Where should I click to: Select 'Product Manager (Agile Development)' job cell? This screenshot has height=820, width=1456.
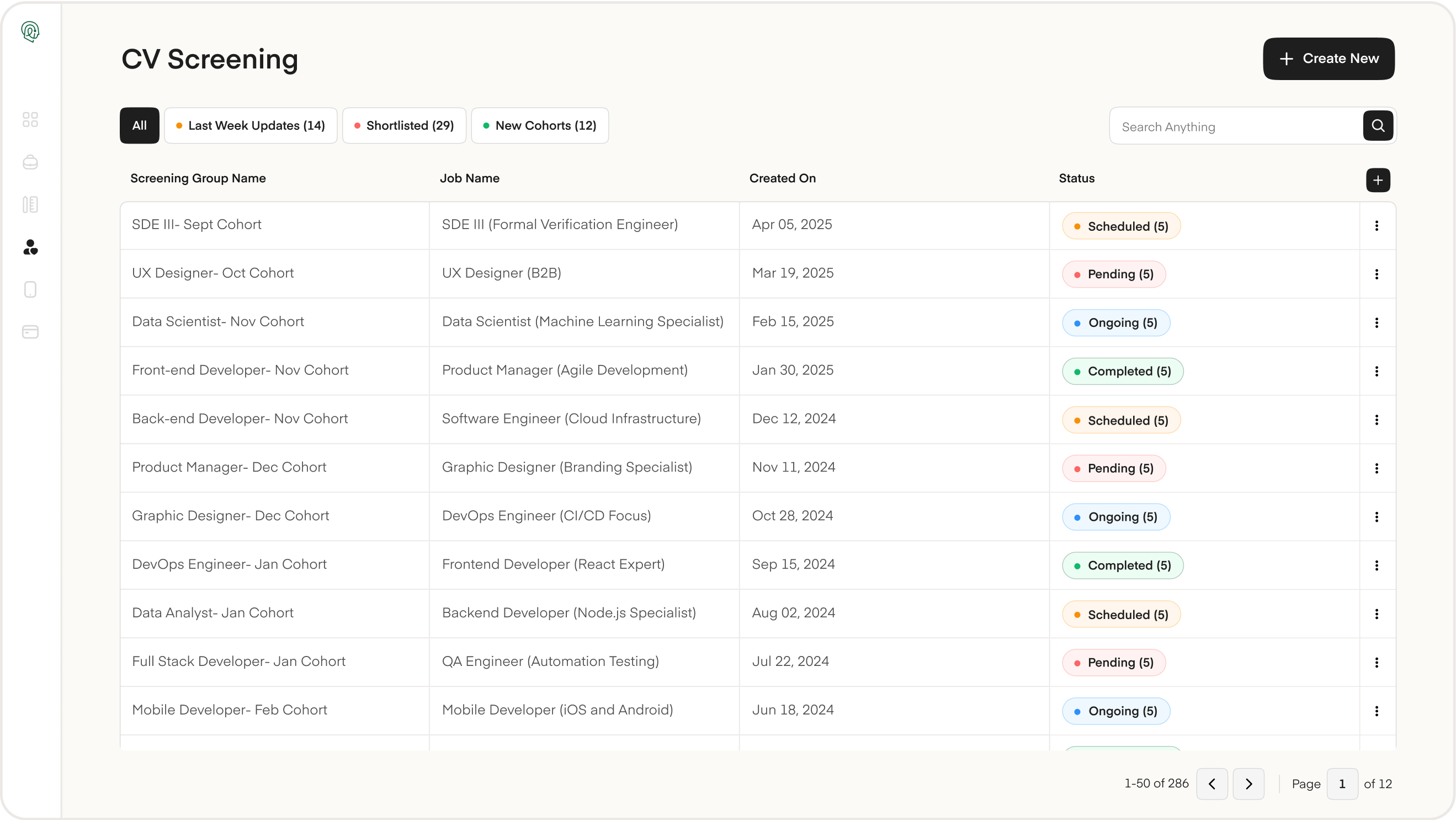[565, 371]
